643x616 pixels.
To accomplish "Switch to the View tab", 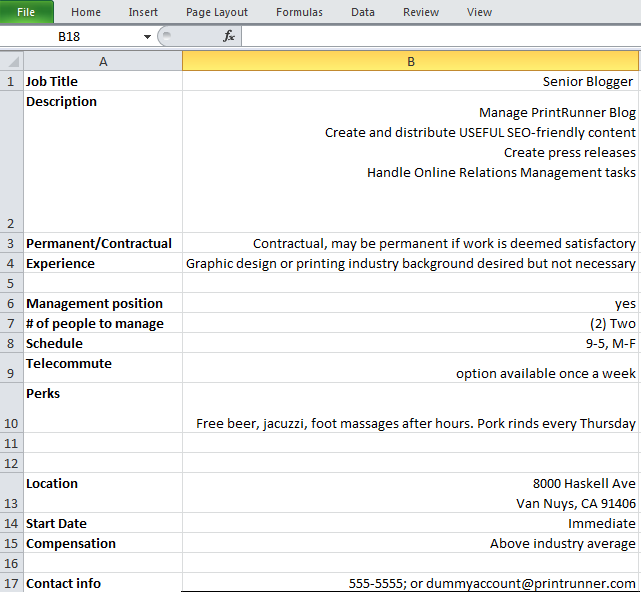I will point(479,12).
